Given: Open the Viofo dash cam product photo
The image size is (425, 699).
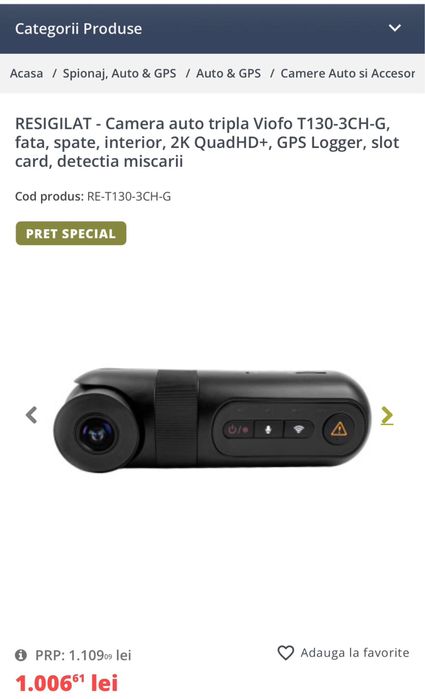Looking at the screenshot, I should (212, 419).
